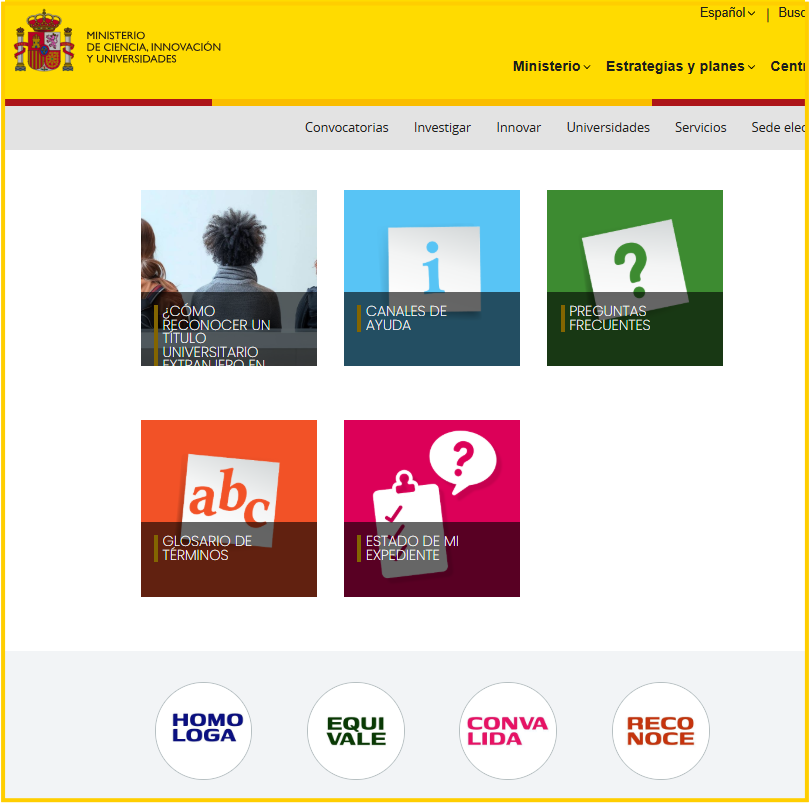Go to Convocatorias section

tap(346, 127)
